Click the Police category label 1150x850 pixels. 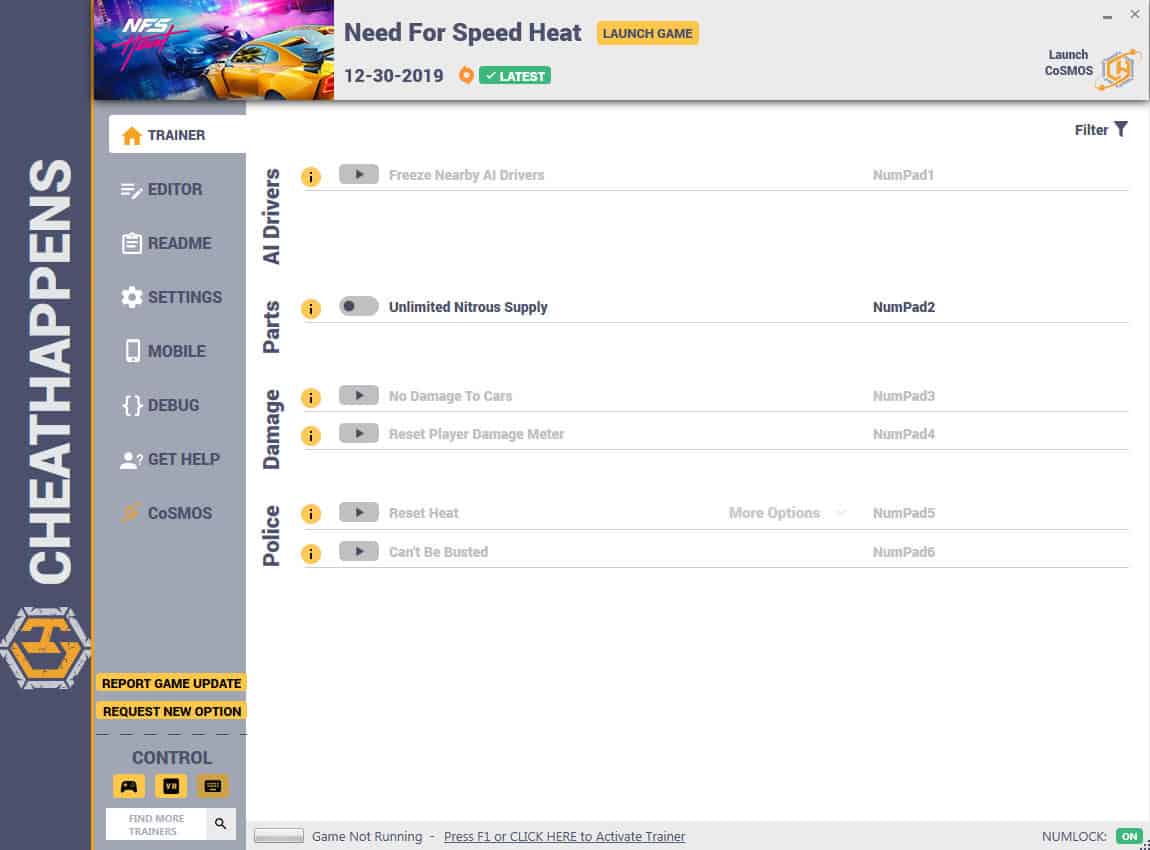pos(271,535)
